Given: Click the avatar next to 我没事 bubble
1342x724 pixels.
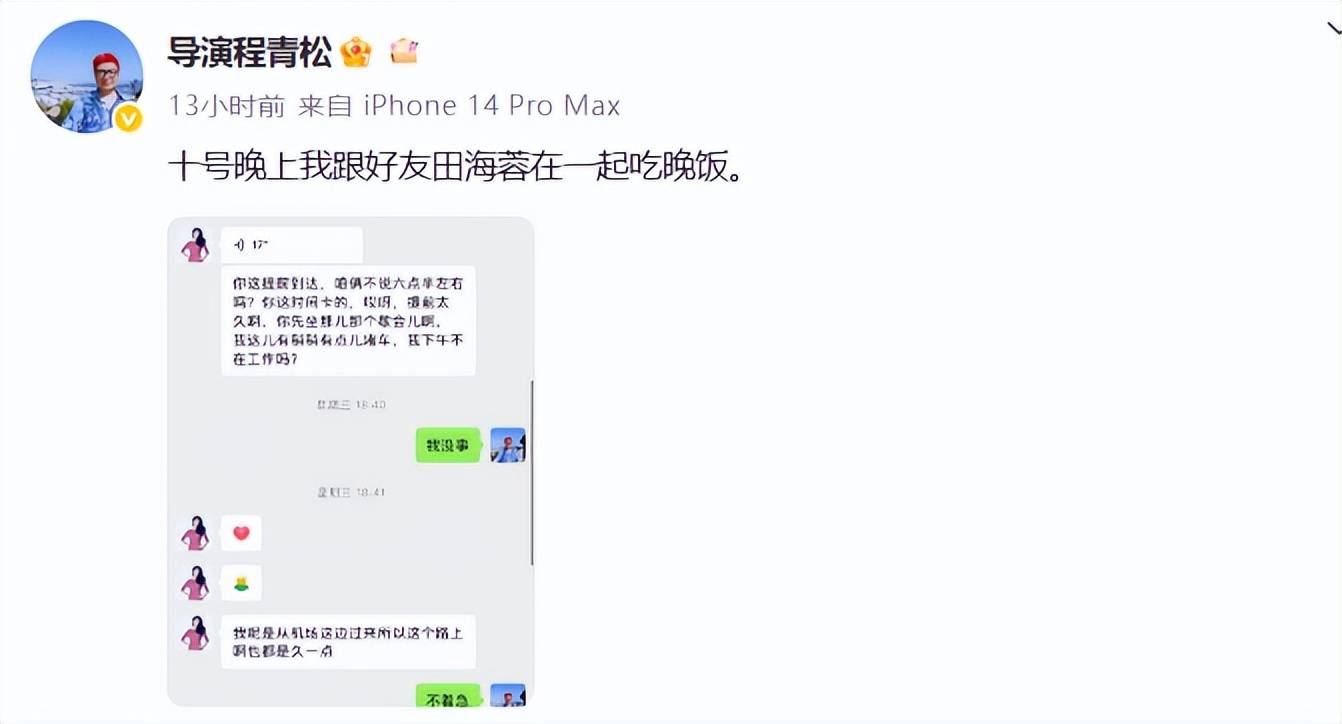Looking at the screenshot, I should [x=508, y=445].
